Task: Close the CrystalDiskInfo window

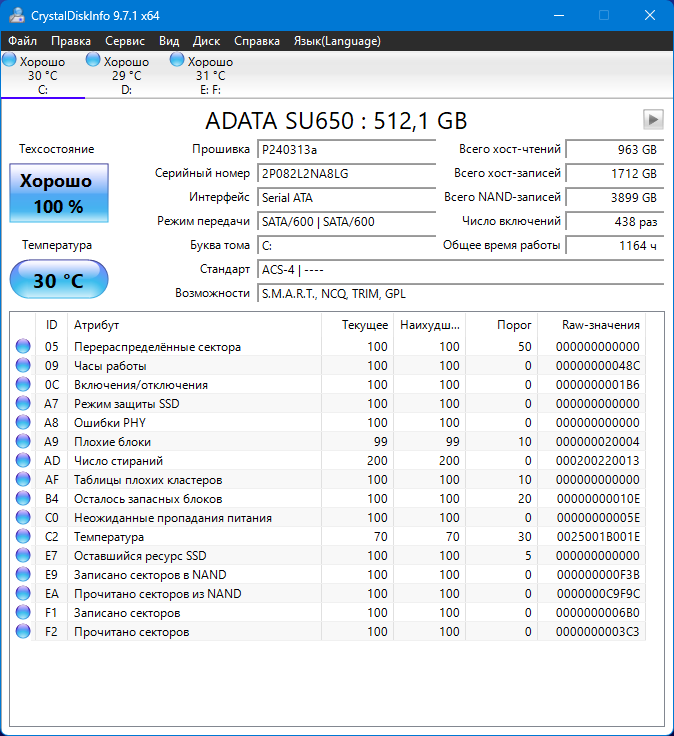Action: [x=650, y=15]
